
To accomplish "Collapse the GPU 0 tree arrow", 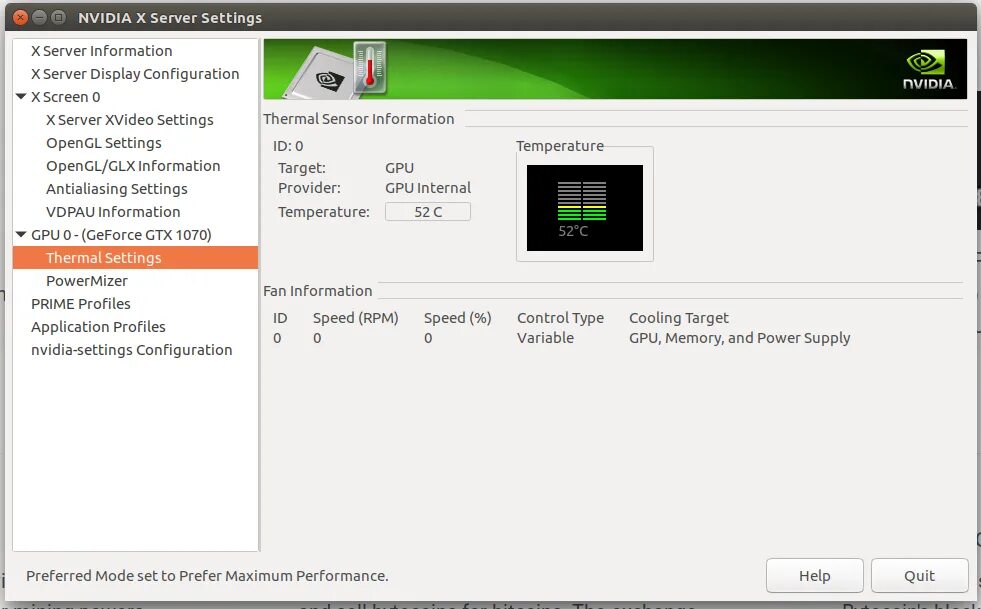I will coord(21,235).
